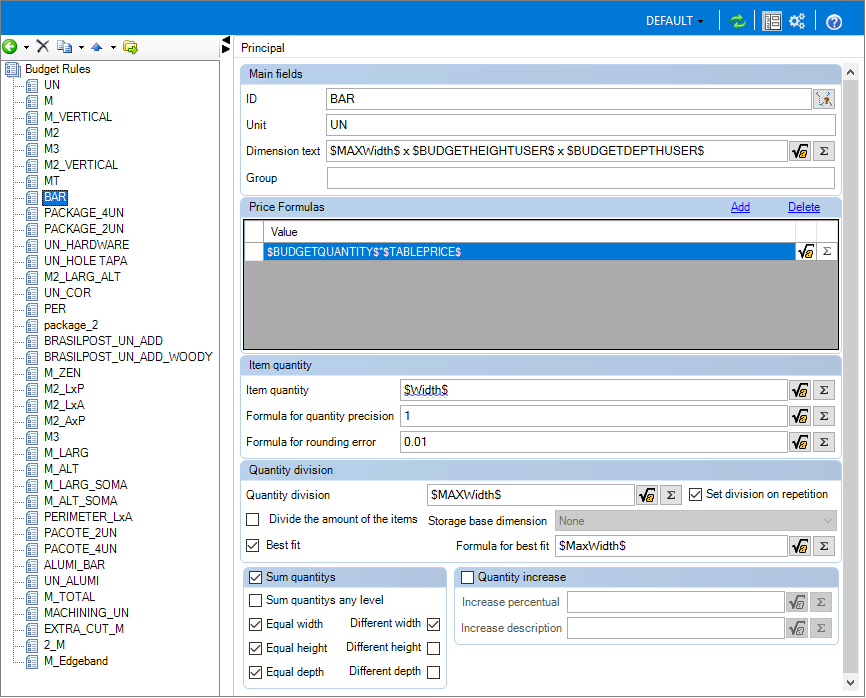Click the green refresh arrows icon

(738, 22)
